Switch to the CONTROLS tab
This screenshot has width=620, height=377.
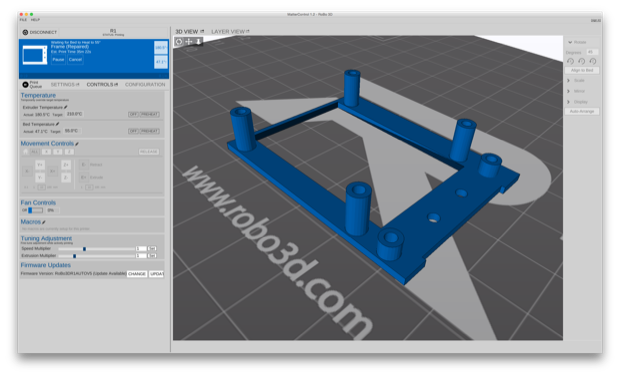102,85
